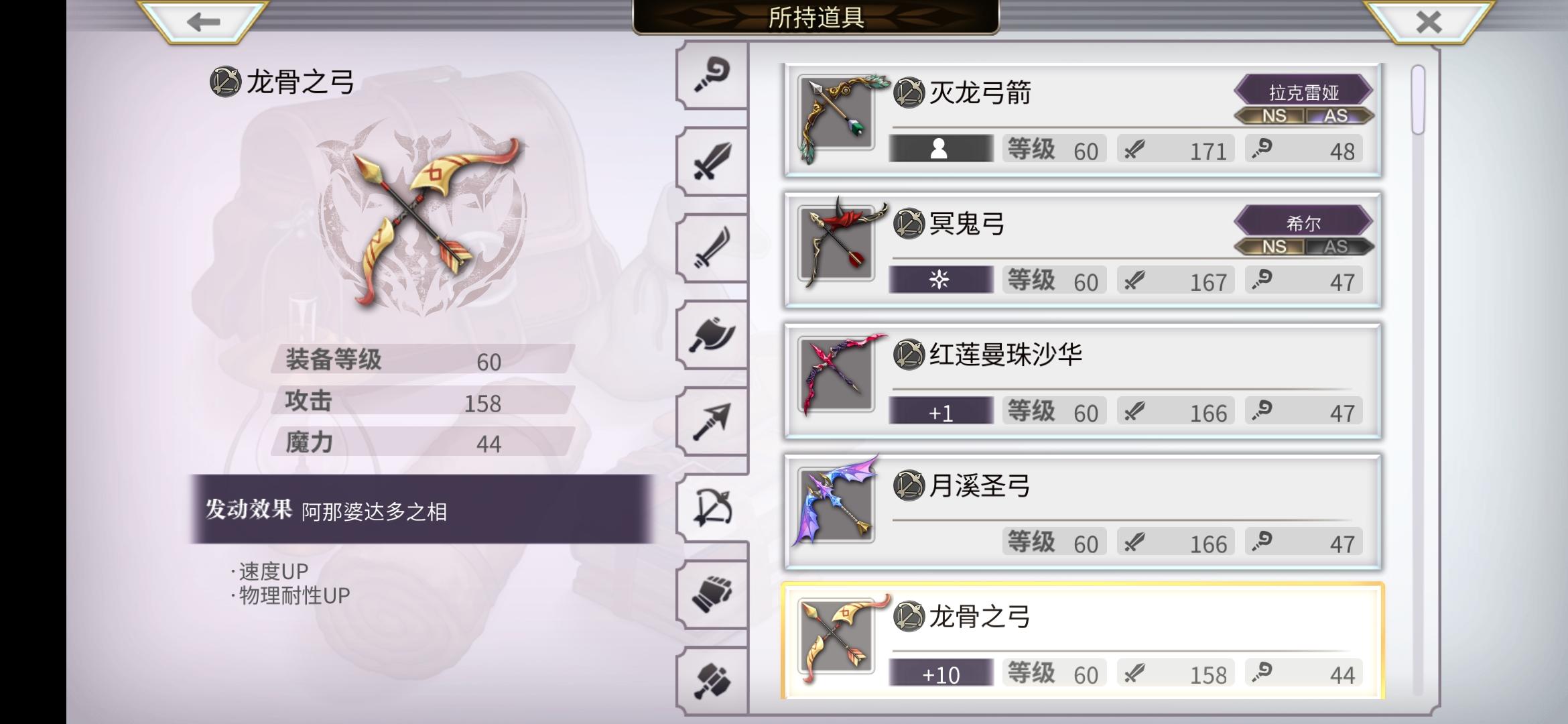The image size is (1568, 724).
Task: Click the 龙骨之弓 list entry
Action: click(x=1083, y=642)
